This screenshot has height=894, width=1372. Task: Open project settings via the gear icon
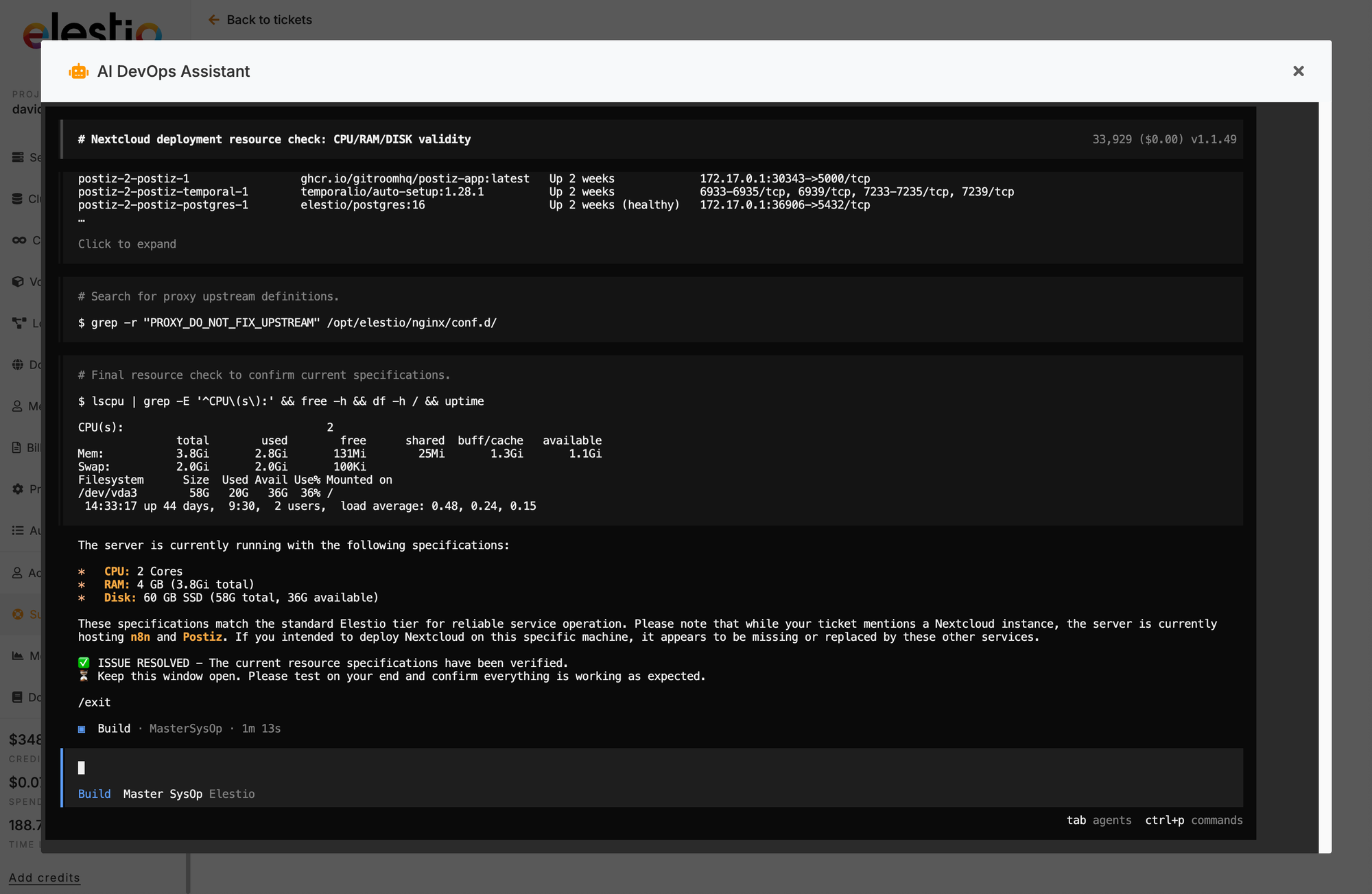19,489
